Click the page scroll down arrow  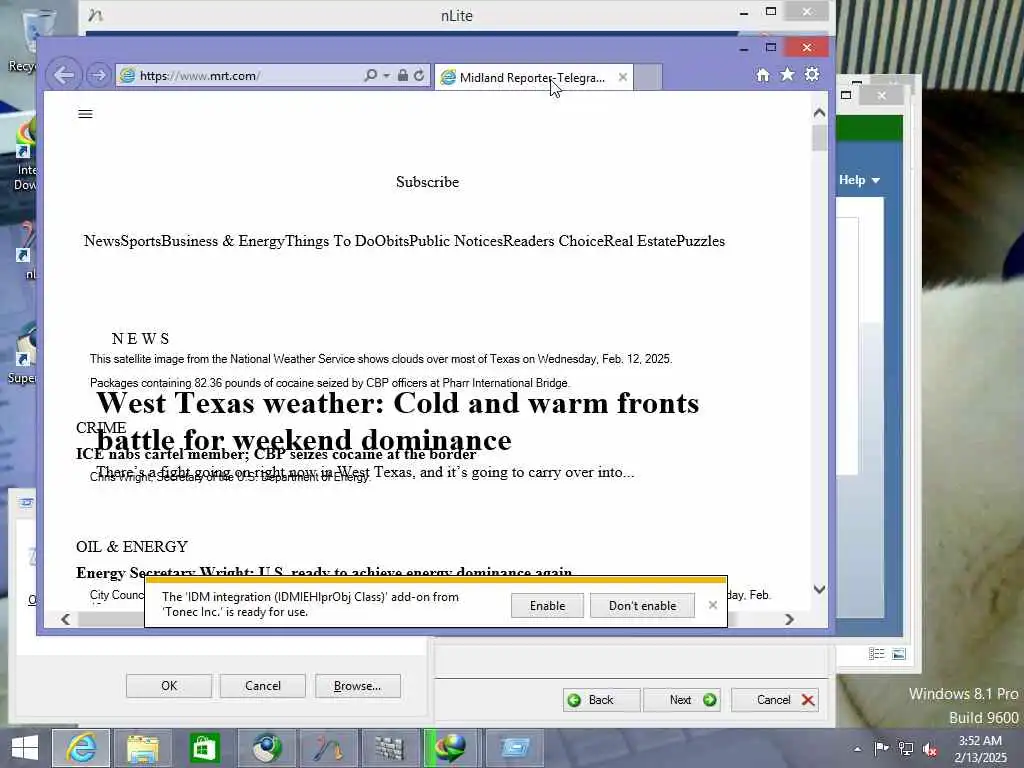[x=820, y=589]
